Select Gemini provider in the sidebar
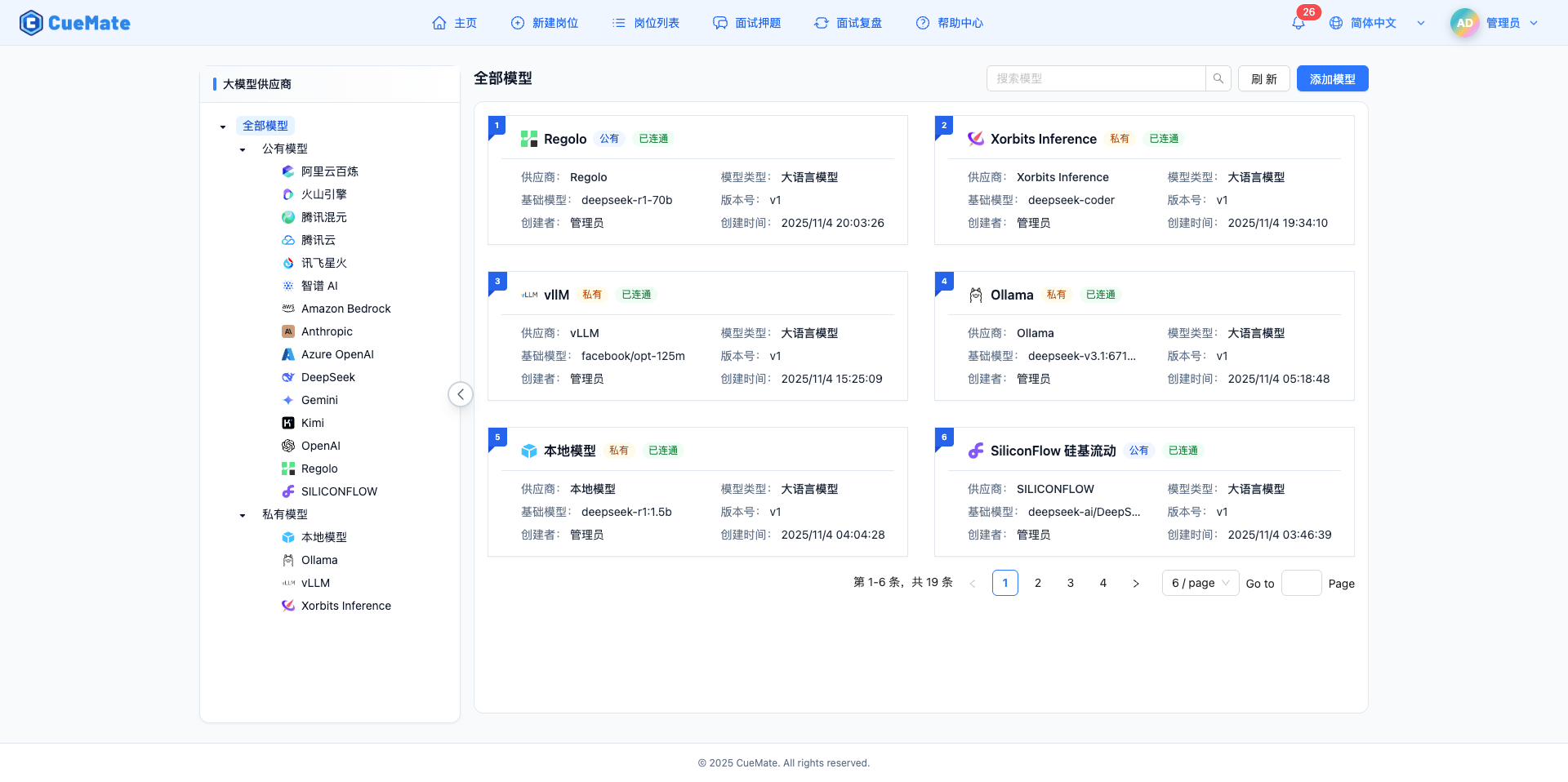Screen dimensions: 1568x782 point(319,400)
